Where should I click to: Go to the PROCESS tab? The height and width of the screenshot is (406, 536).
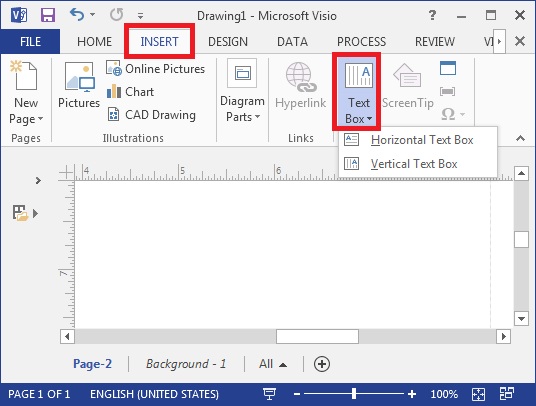tap(361, 42)
